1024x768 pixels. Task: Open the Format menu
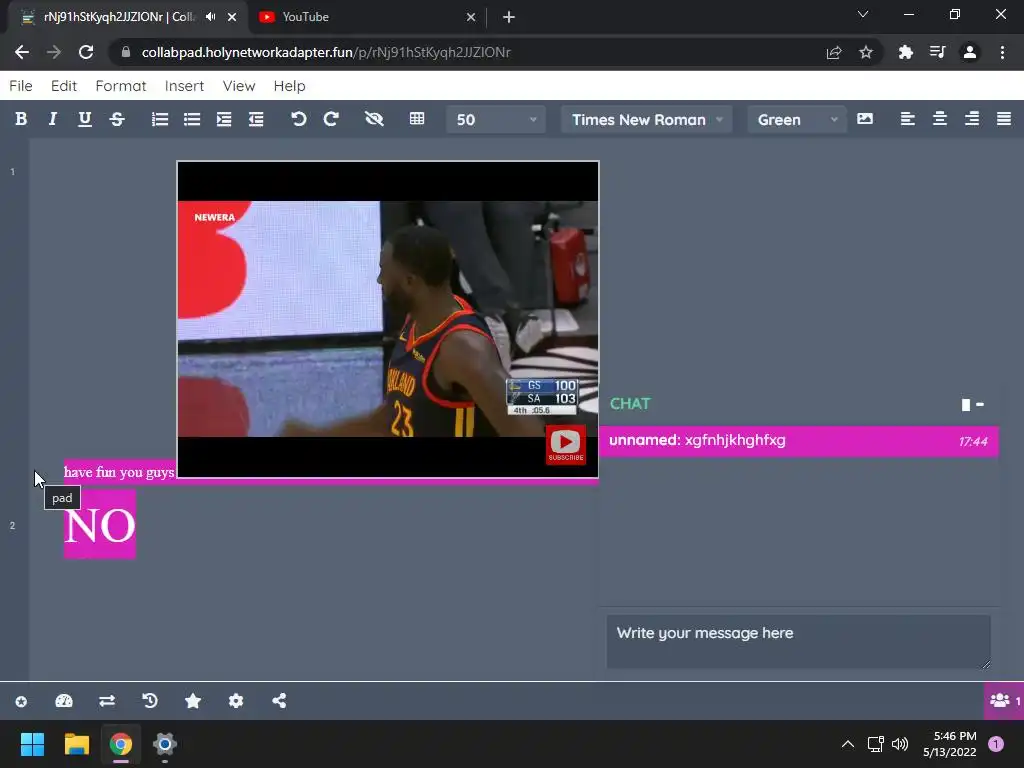pyautogui.click(x=121, y=86)
